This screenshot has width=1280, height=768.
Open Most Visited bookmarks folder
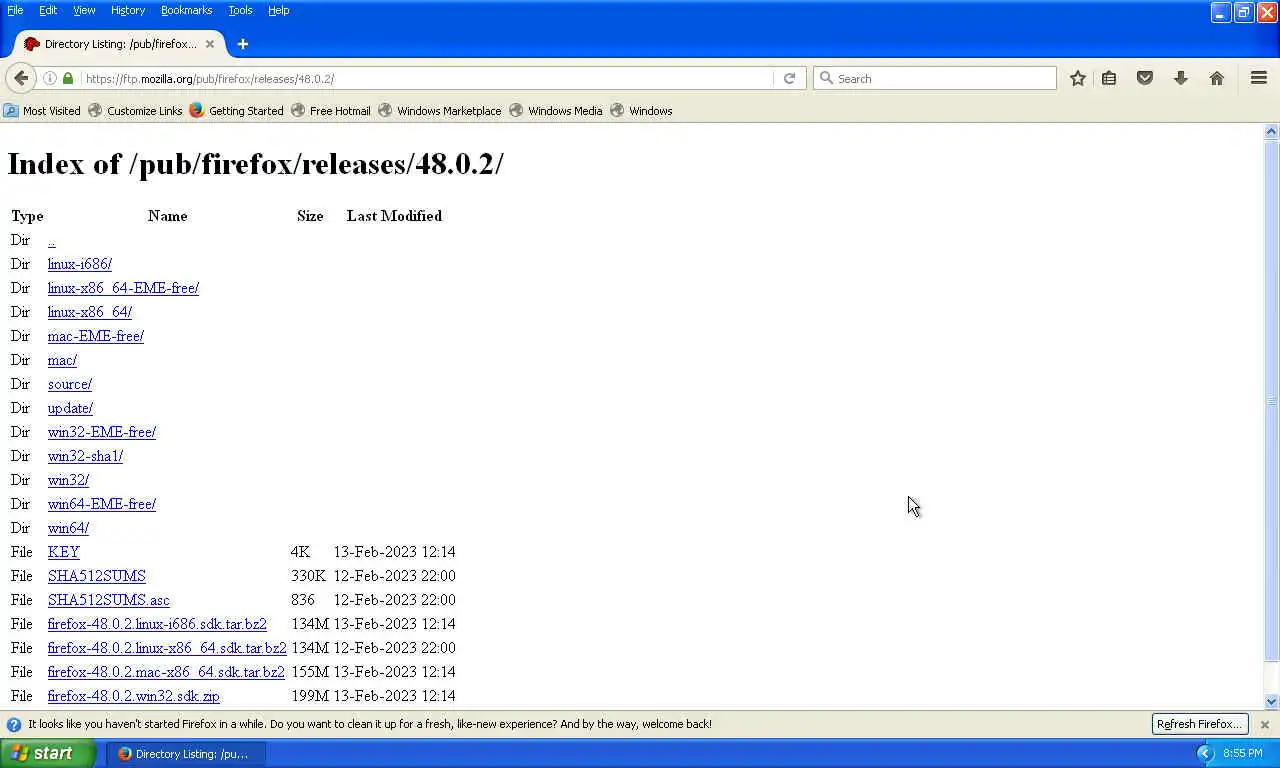[42, 111]
